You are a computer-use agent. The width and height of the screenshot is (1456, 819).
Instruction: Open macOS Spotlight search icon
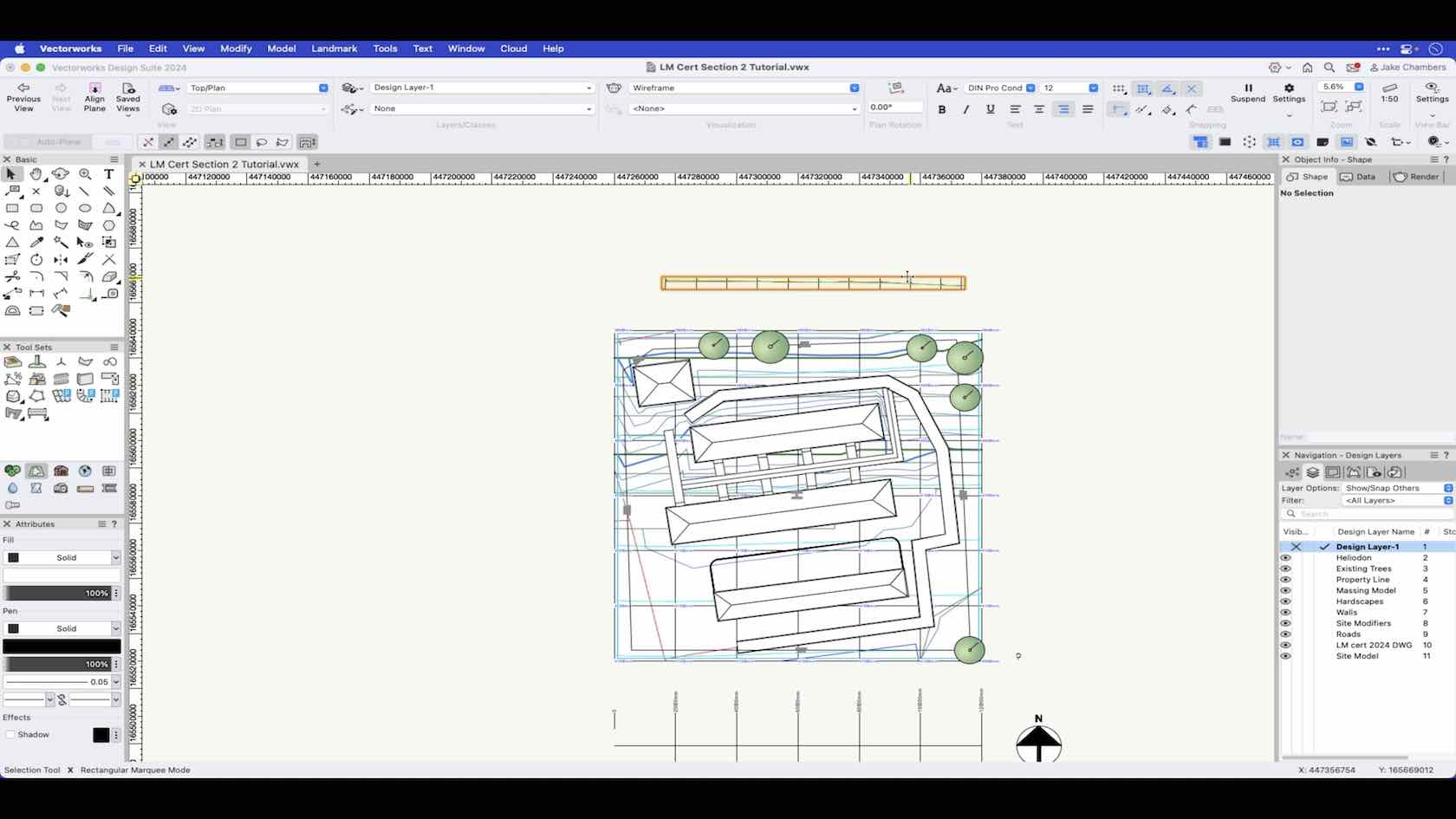[1329, 68]
